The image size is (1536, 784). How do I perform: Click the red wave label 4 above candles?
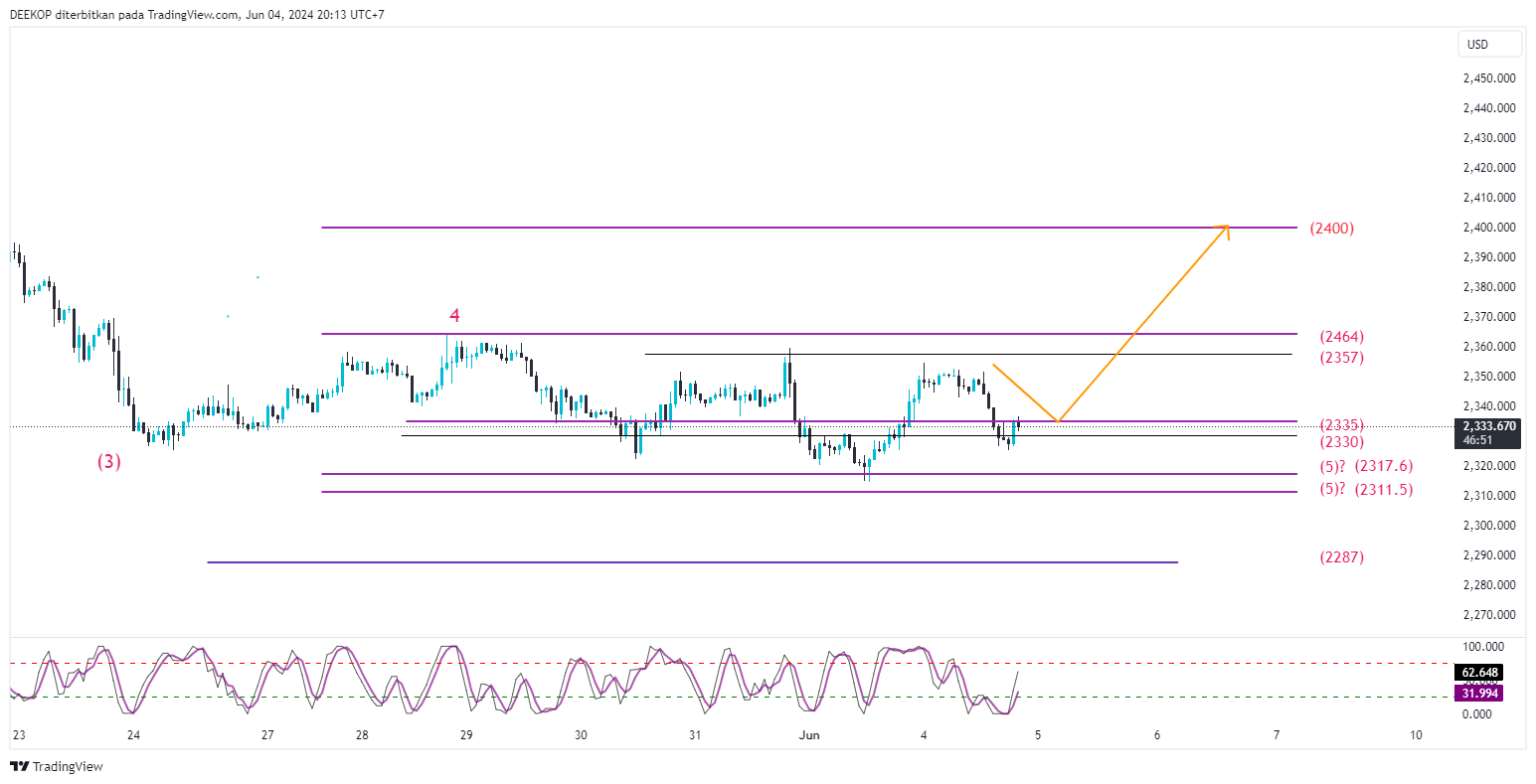454,316
